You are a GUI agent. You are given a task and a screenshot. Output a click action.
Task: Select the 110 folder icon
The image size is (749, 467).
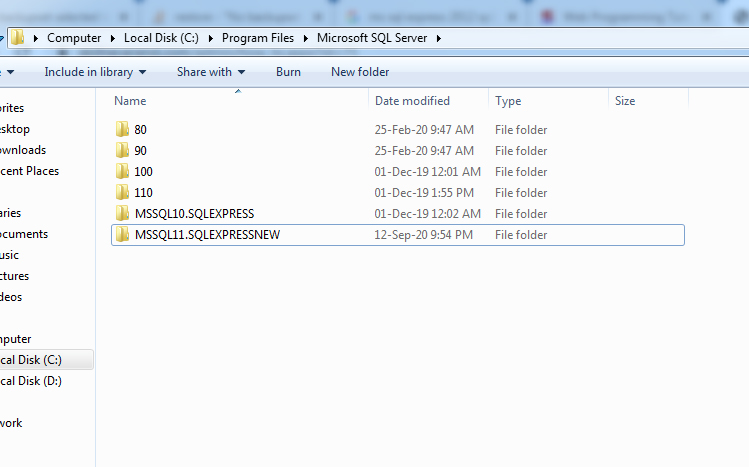122,192
